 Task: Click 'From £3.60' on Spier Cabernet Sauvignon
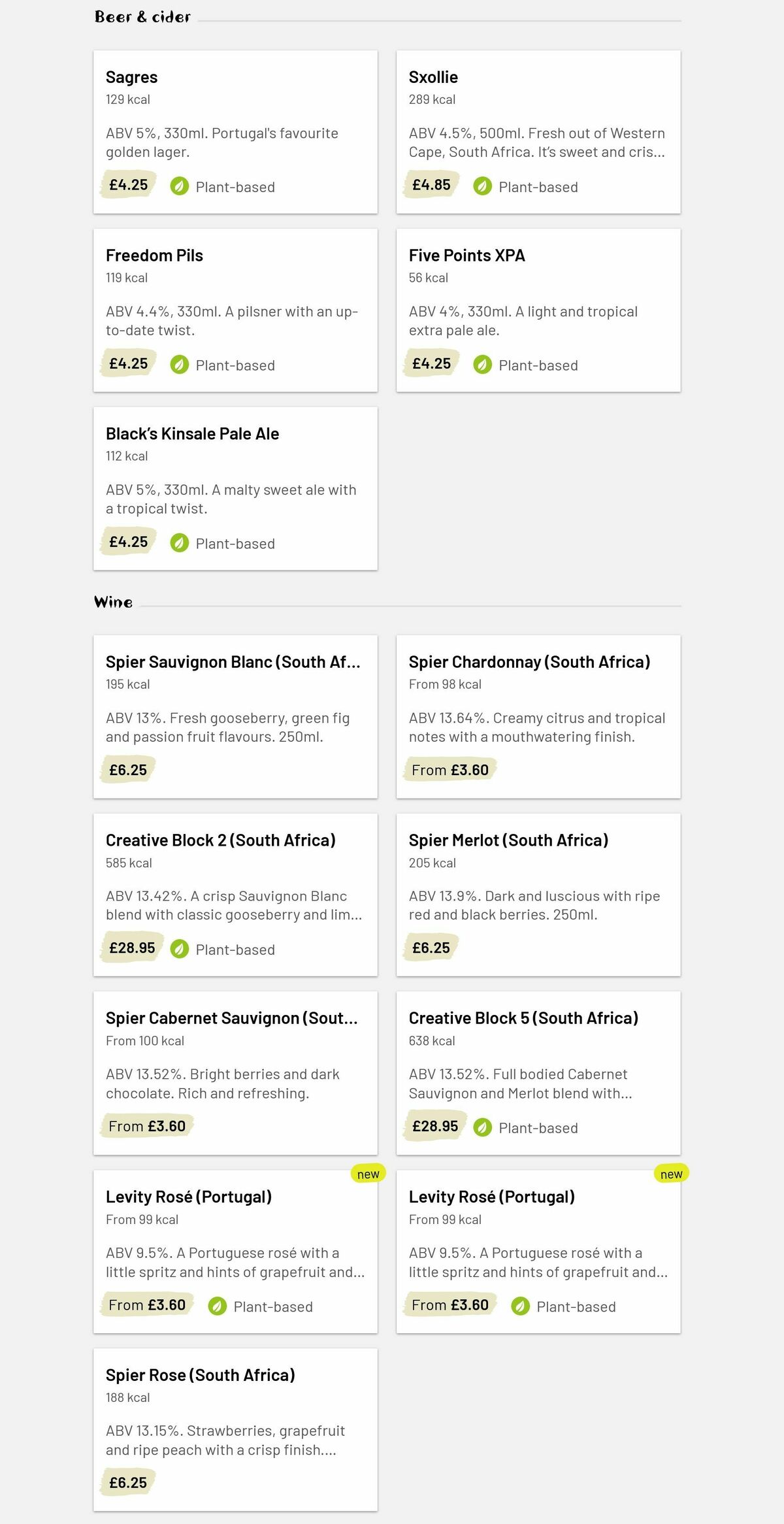(x=146, y=1125)
